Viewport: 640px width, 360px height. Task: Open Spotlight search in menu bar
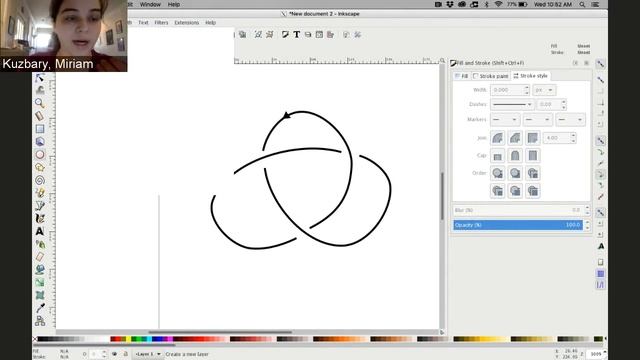582,4
